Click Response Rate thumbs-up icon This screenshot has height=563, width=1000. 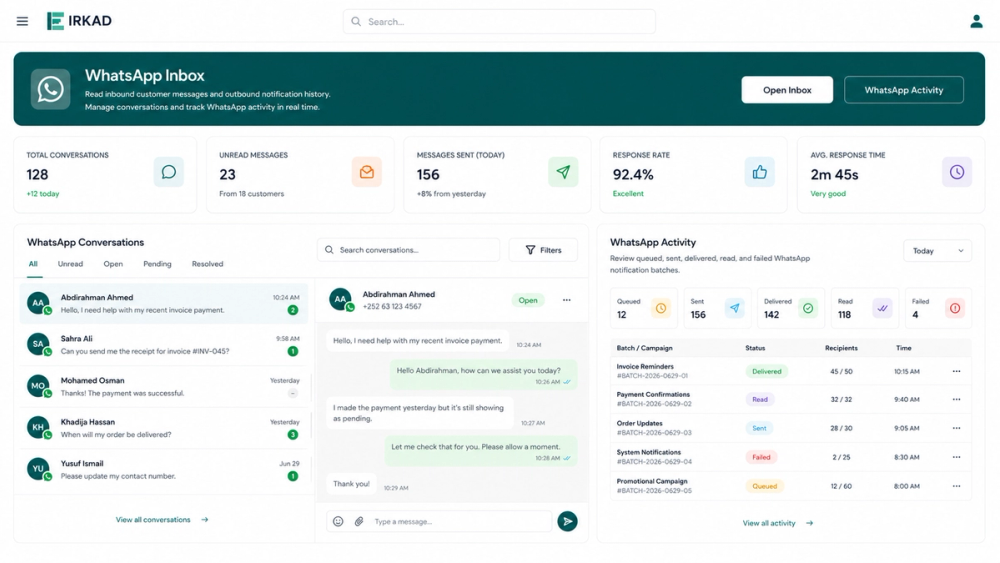760,172
